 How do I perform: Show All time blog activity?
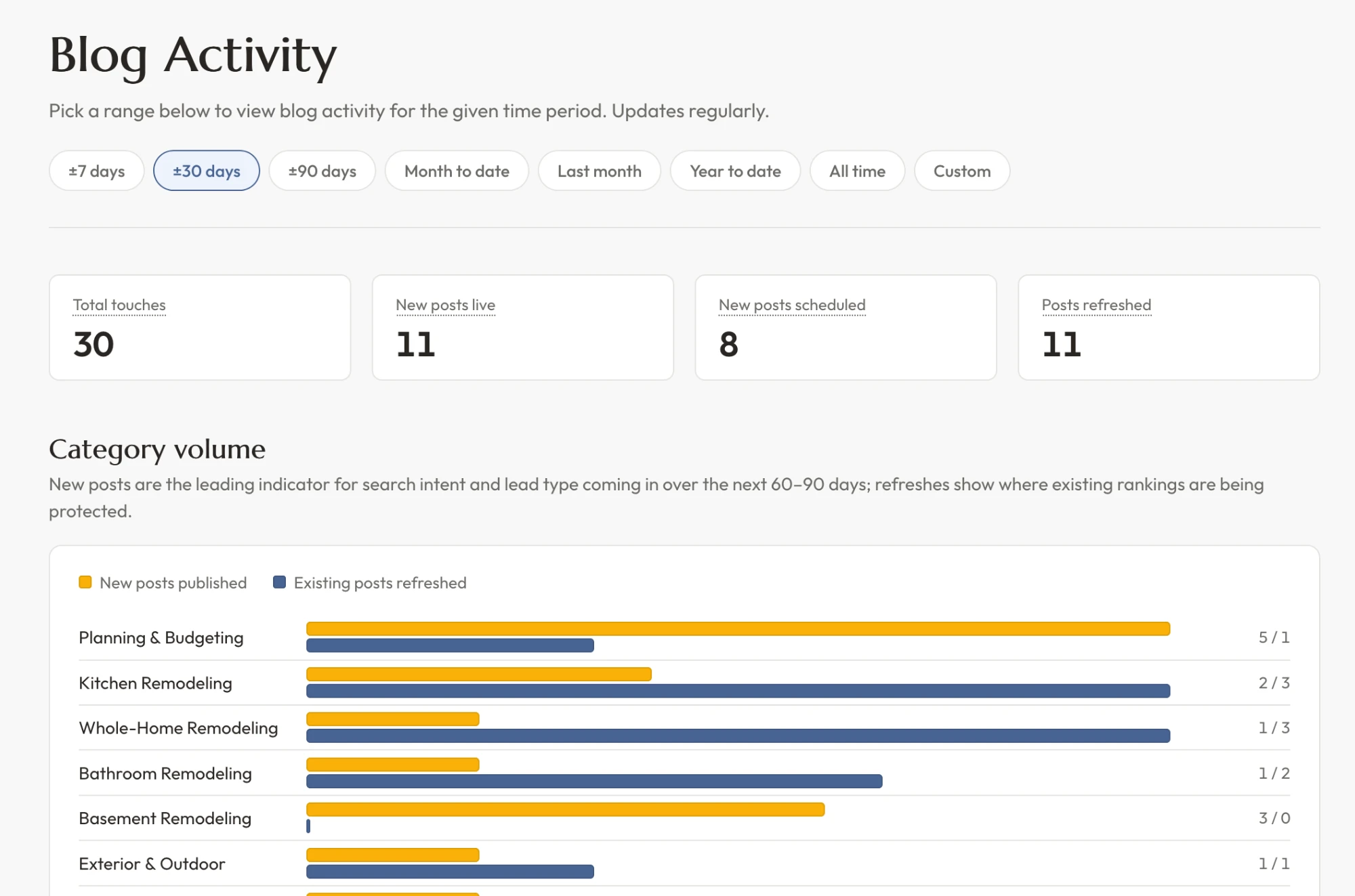coord(857,171)
